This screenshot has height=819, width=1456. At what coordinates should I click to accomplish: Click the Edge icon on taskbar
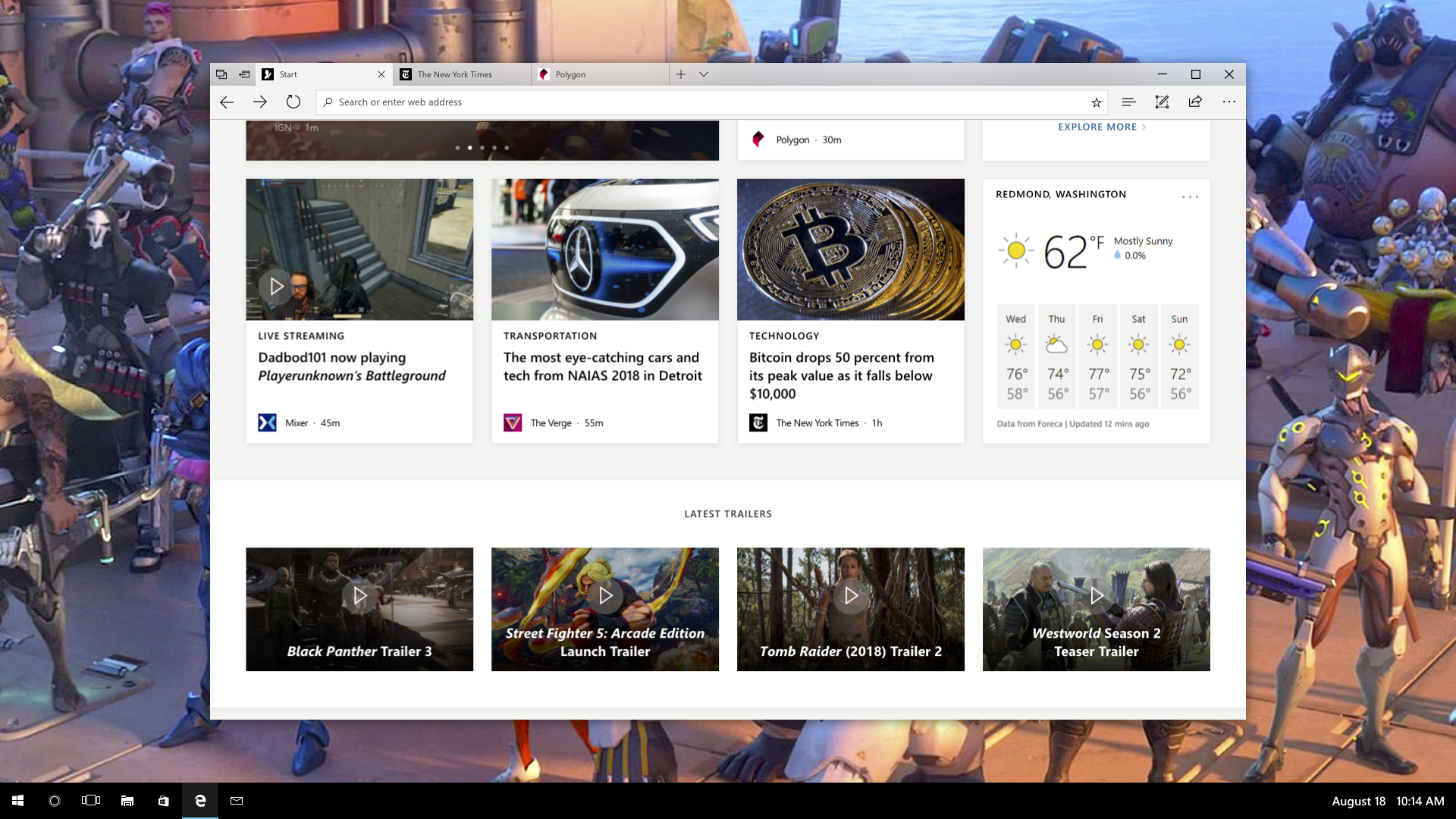point(200,801)
